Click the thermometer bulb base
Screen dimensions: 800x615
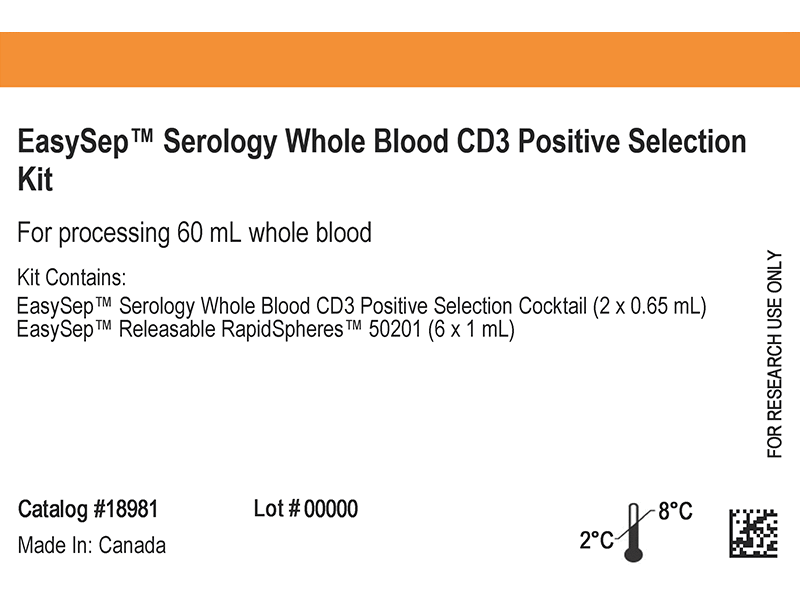(634, 554)
